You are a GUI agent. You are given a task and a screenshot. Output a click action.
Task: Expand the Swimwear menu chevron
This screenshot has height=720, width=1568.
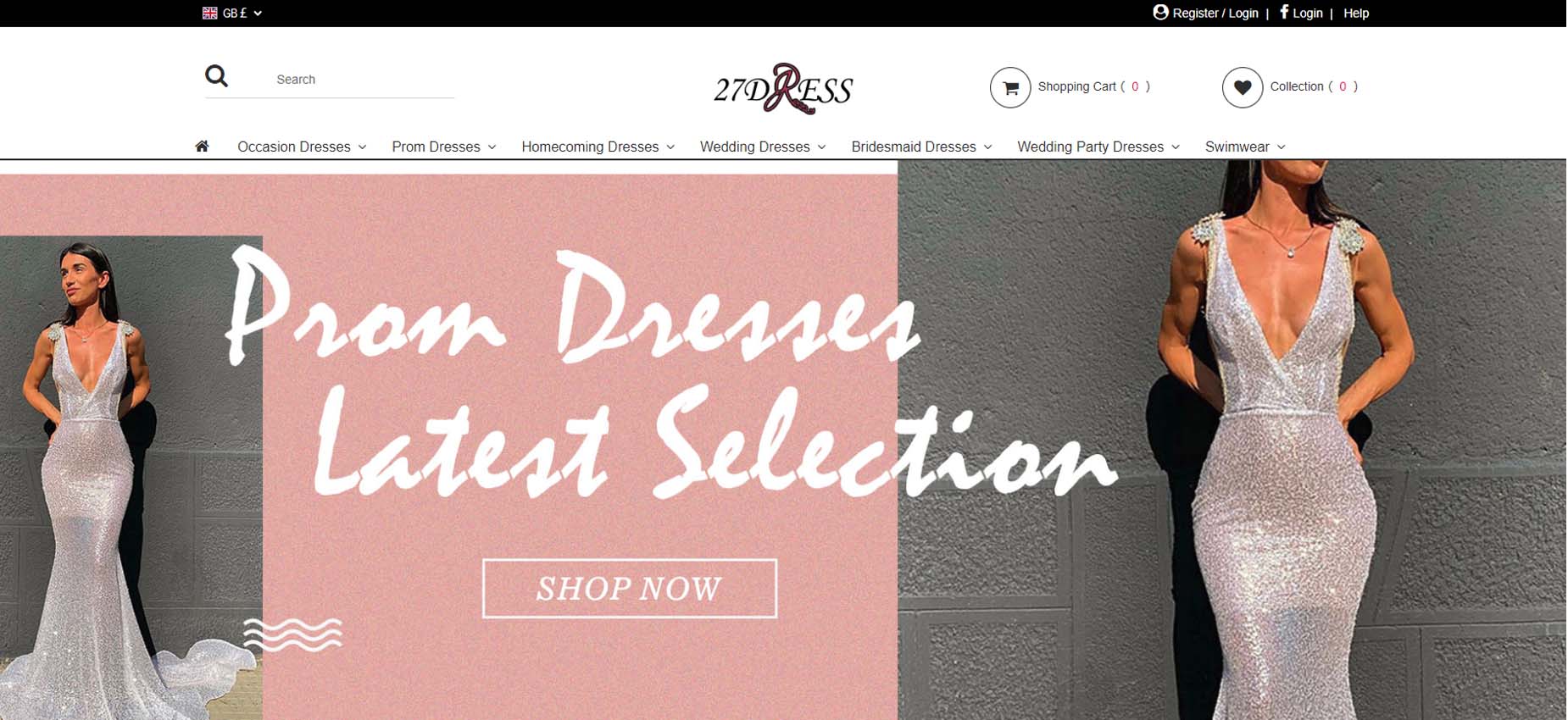[1281, 147]
